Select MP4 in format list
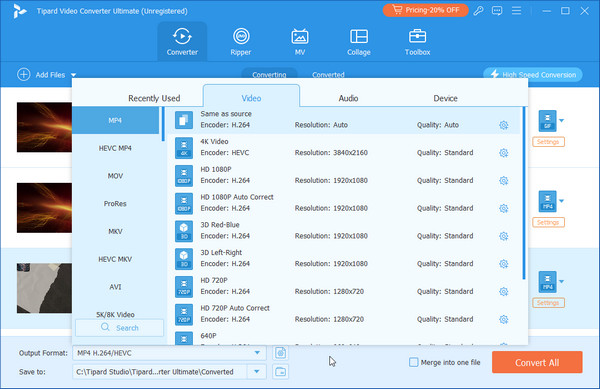 click(x=115, y=120)
